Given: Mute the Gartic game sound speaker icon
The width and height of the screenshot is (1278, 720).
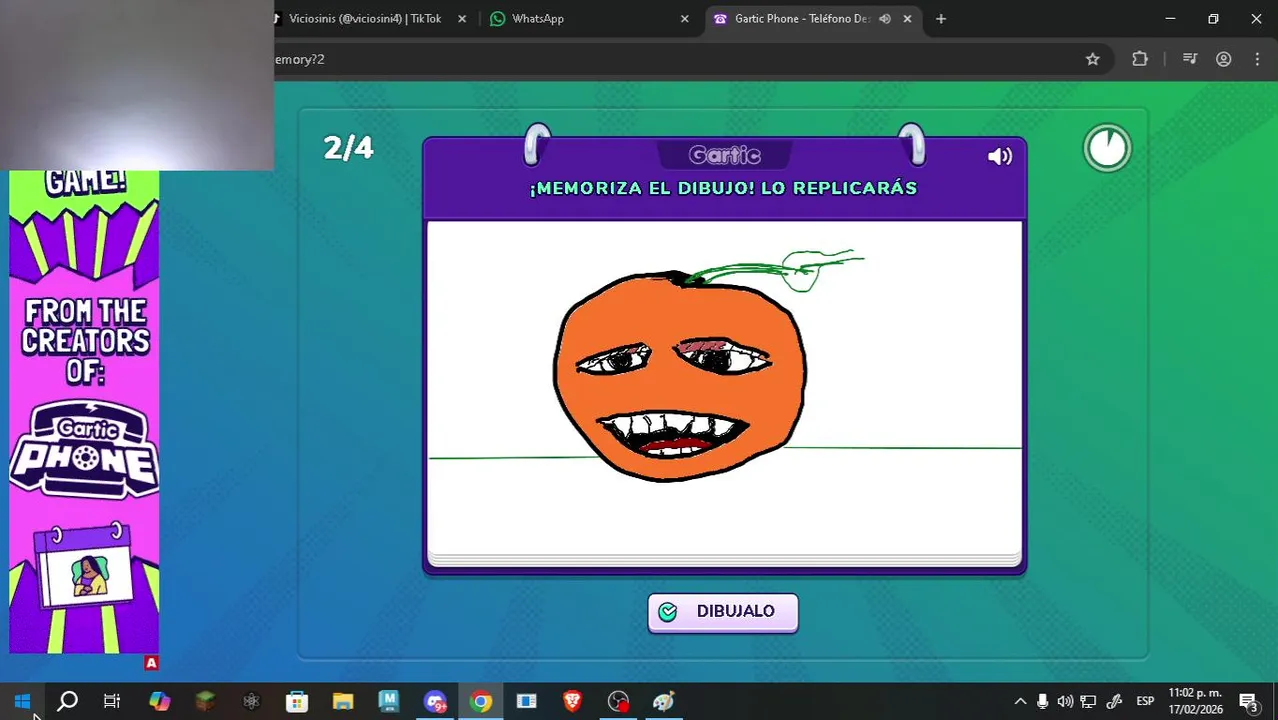Looking at the screenshot, I should 999,156.
